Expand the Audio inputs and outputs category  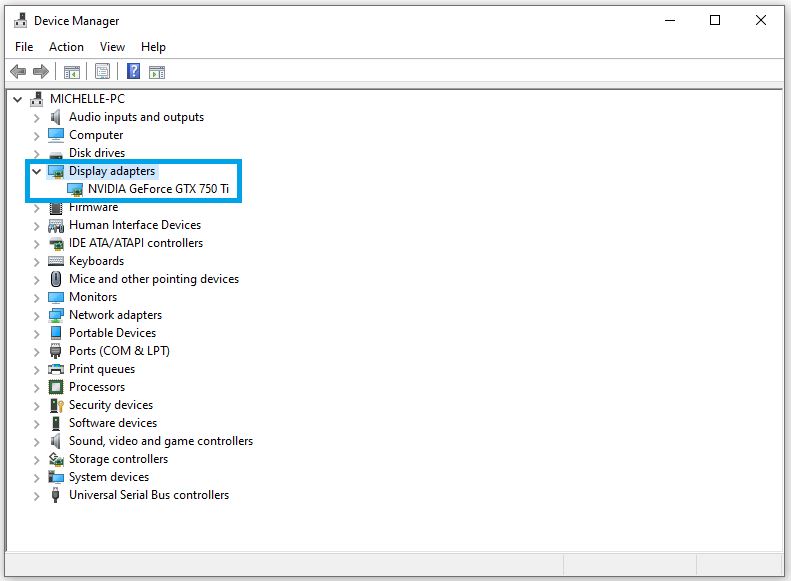tap(36, 118)
